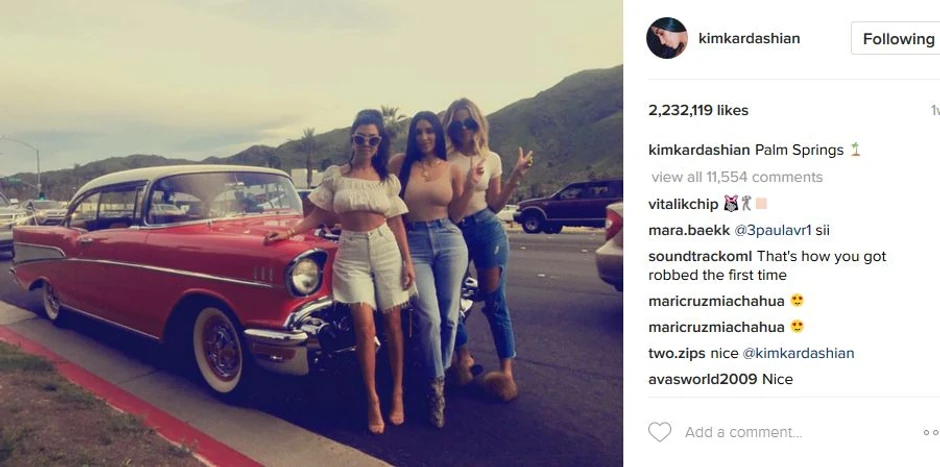The image size is (940, 467).
Task: Open soundtrackoml commenter profile
Action: (x=700, y=257)
